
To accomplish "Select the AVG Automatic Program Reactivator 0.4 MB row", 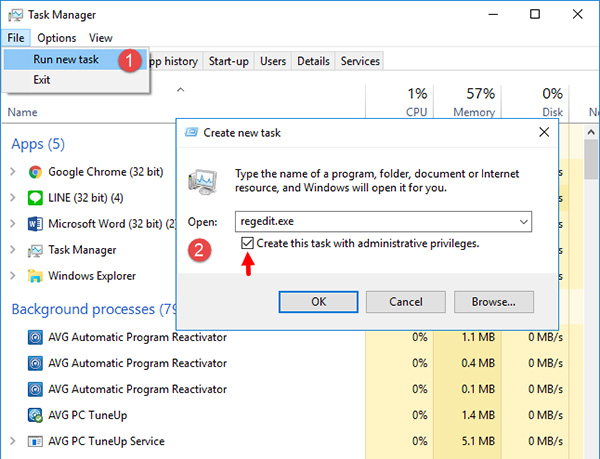I will pyautogui.click(x=293, y=363).
